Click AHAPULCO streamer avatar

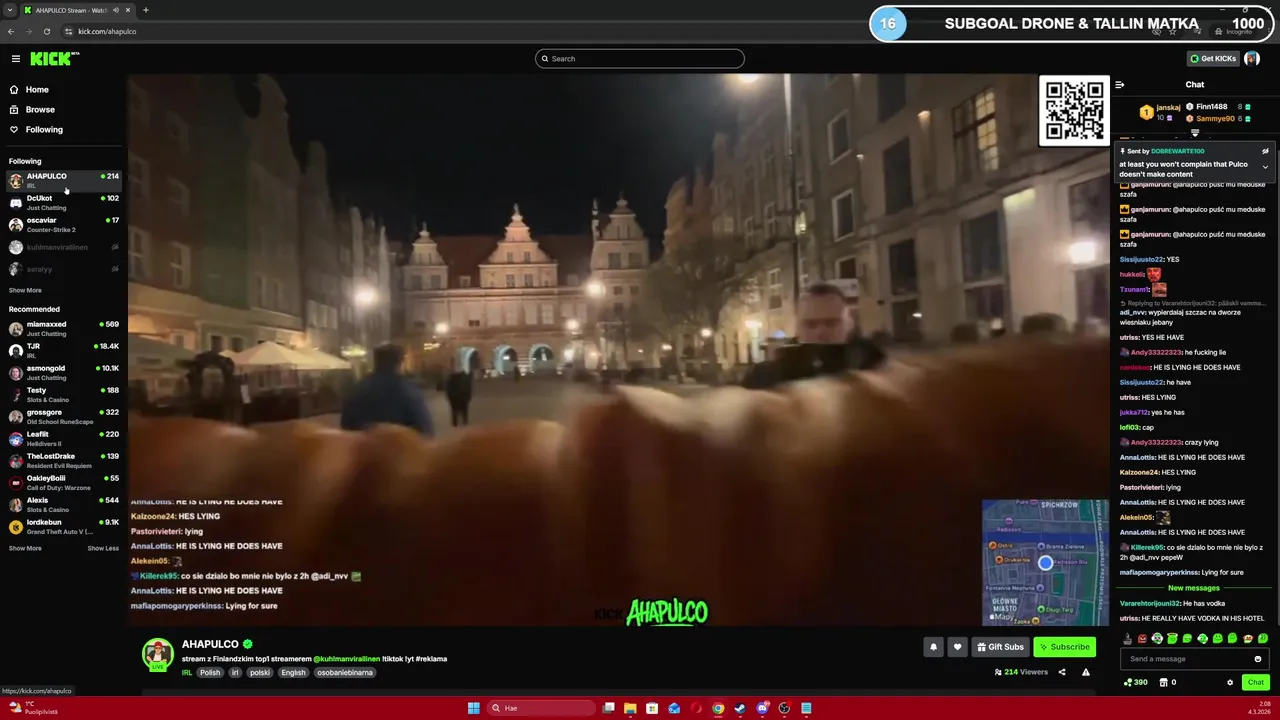157,654
